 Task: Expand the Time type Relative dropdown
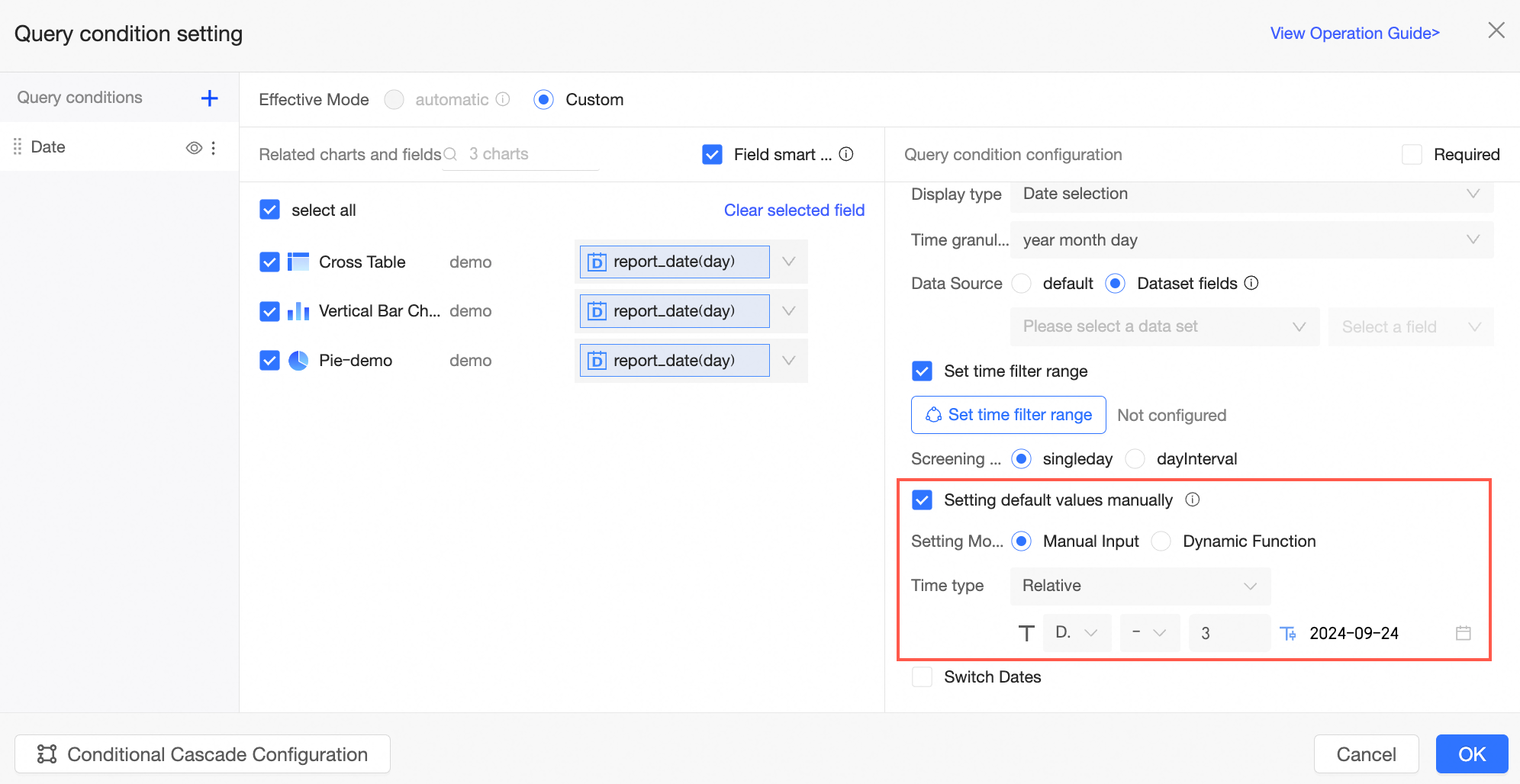[1140, 586]
